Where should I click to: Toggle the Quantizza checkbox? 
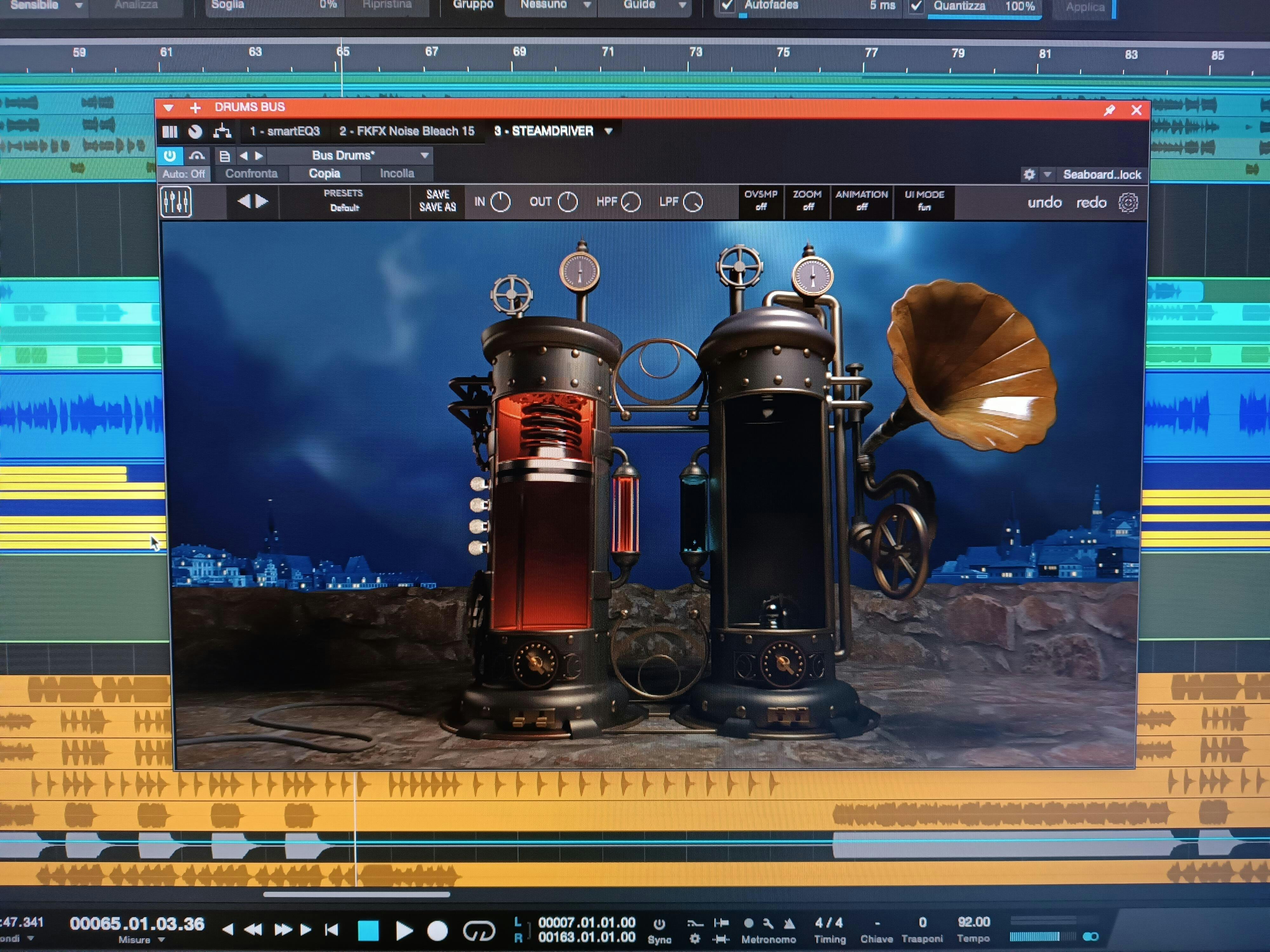click(916, 6)
